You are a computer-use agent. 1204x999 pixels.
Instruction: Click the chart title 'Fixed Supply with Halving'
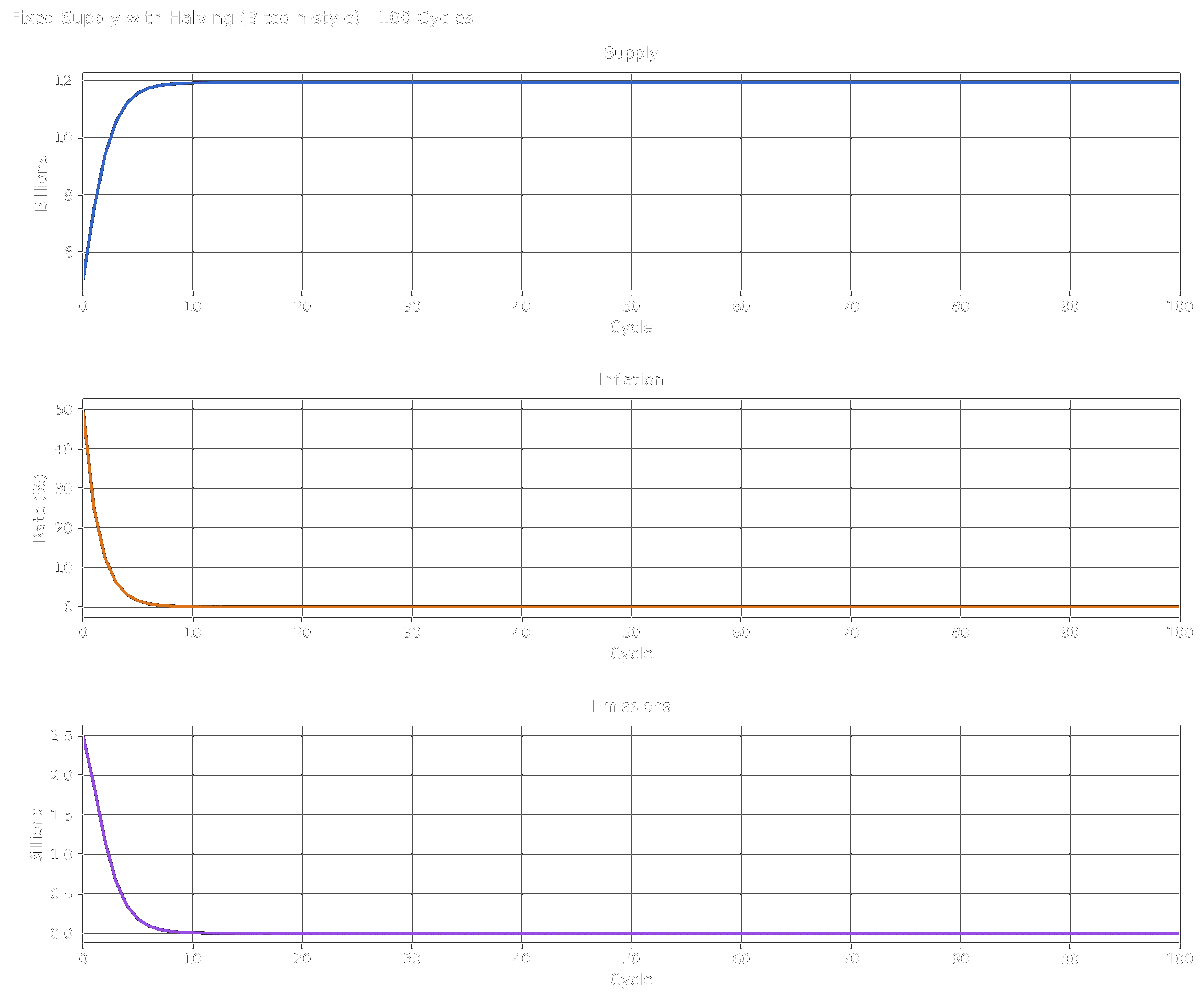pos(241,18)
